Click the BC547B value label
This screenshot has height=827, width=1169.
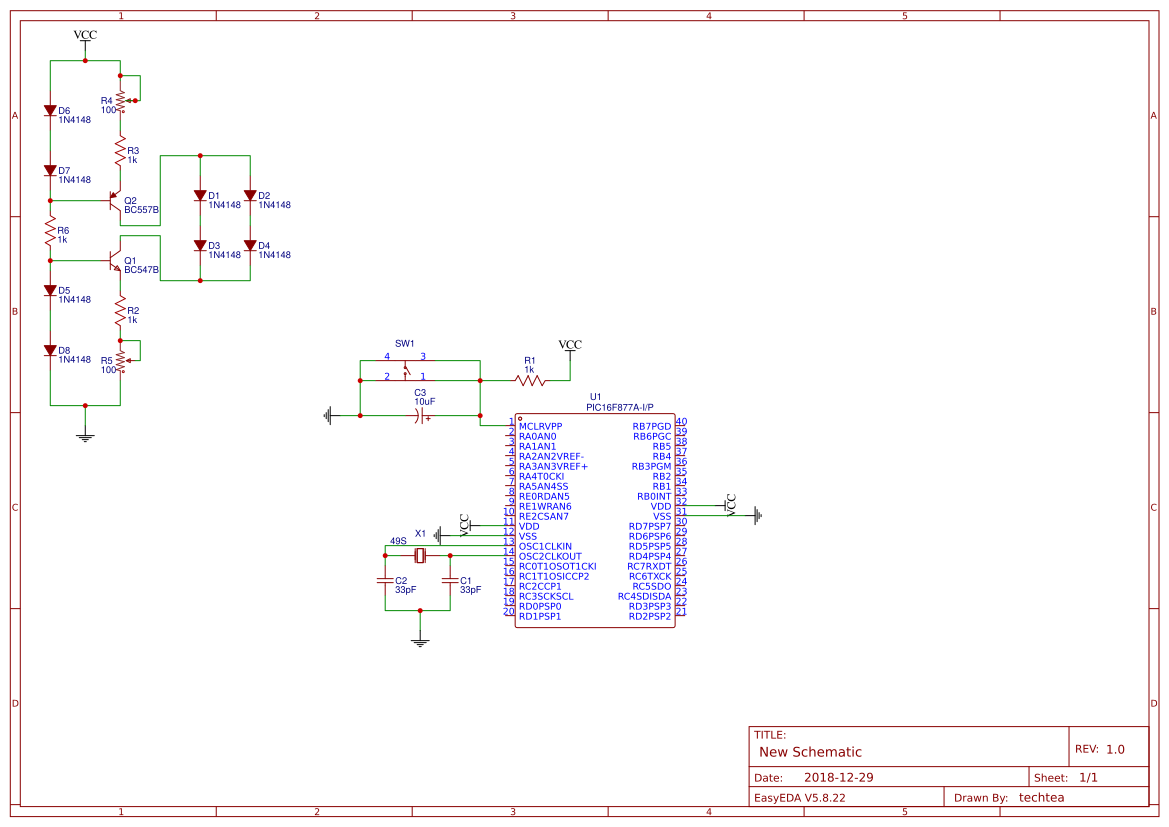(141, 270)
